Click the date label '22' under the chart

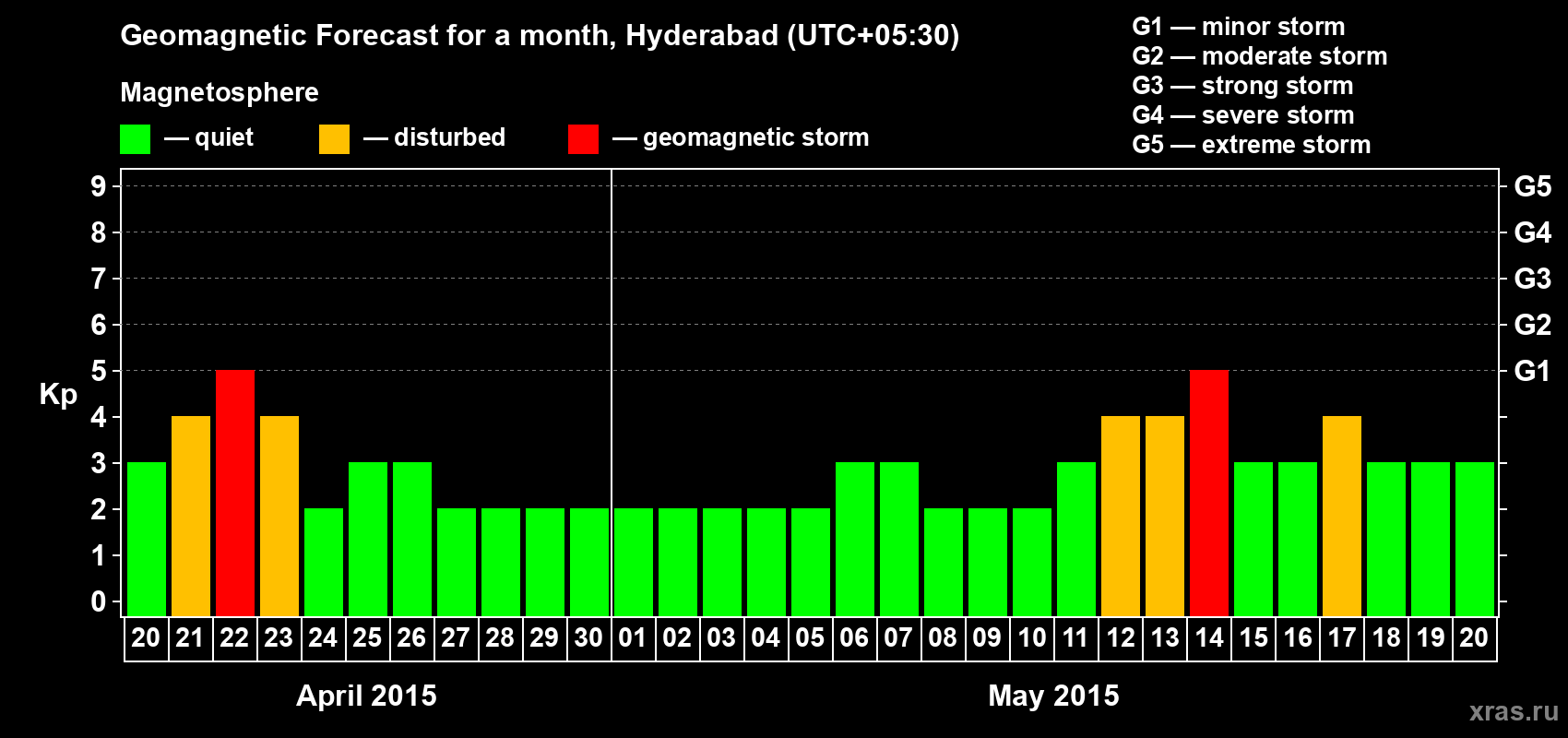(234, 637)
